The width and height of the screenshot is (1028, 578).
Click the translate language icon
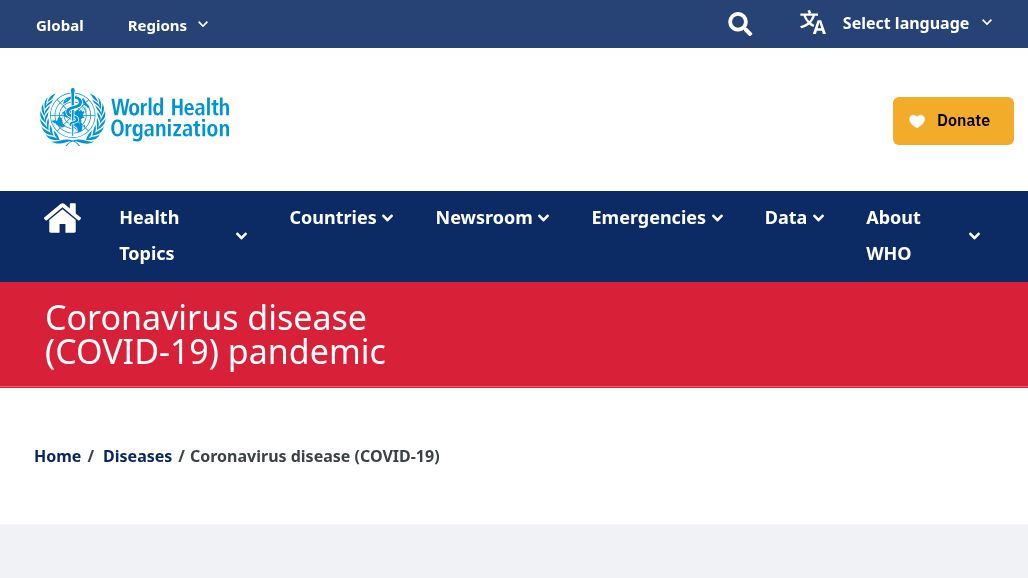pyautogui.click(x=812, y=23)
